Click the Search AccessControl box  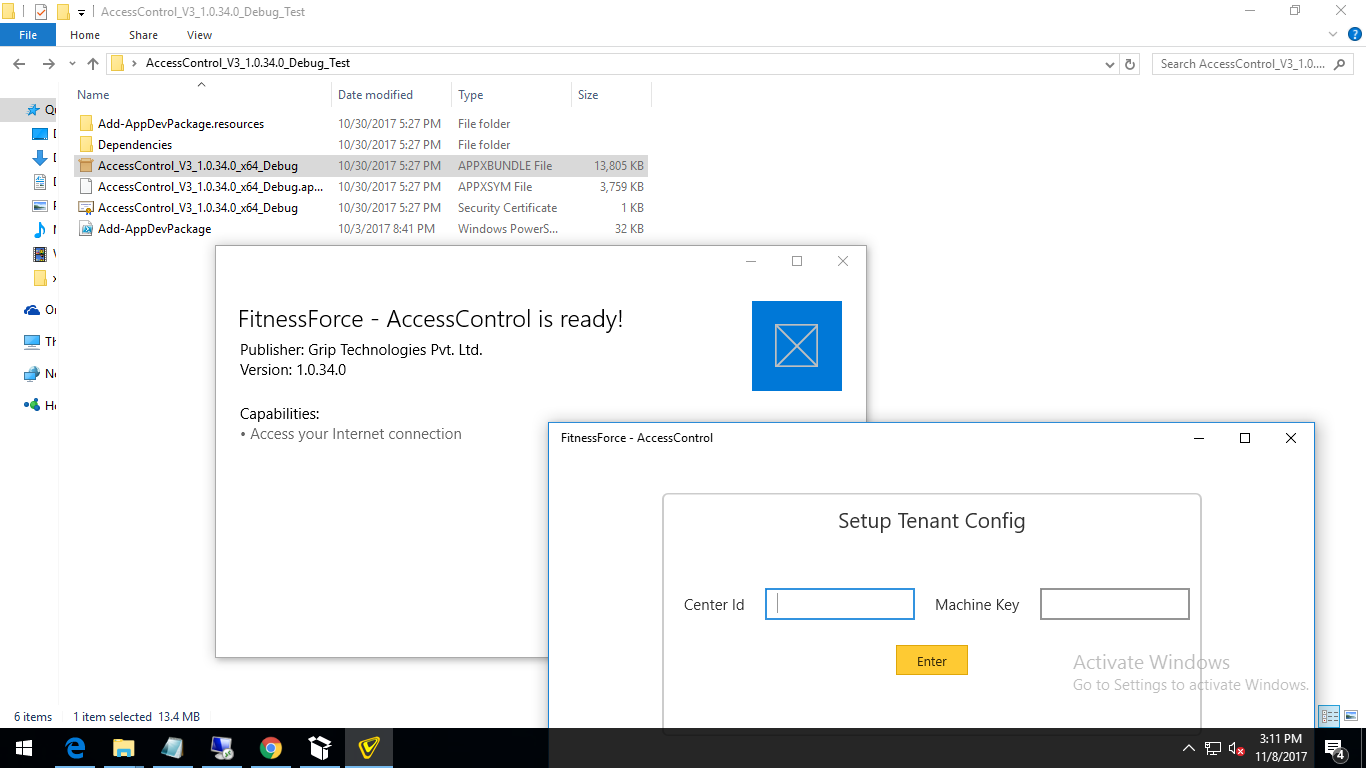[1251, 64]
